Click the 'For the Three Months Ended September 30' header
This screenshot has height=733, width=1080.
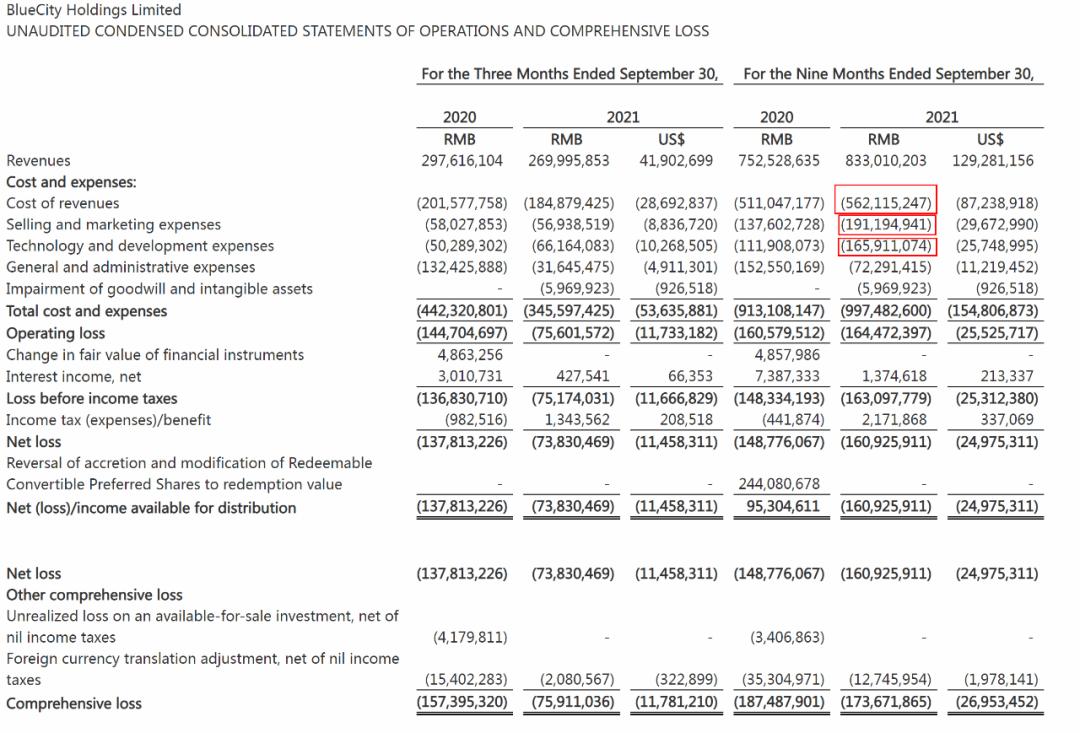pos(570,74)
